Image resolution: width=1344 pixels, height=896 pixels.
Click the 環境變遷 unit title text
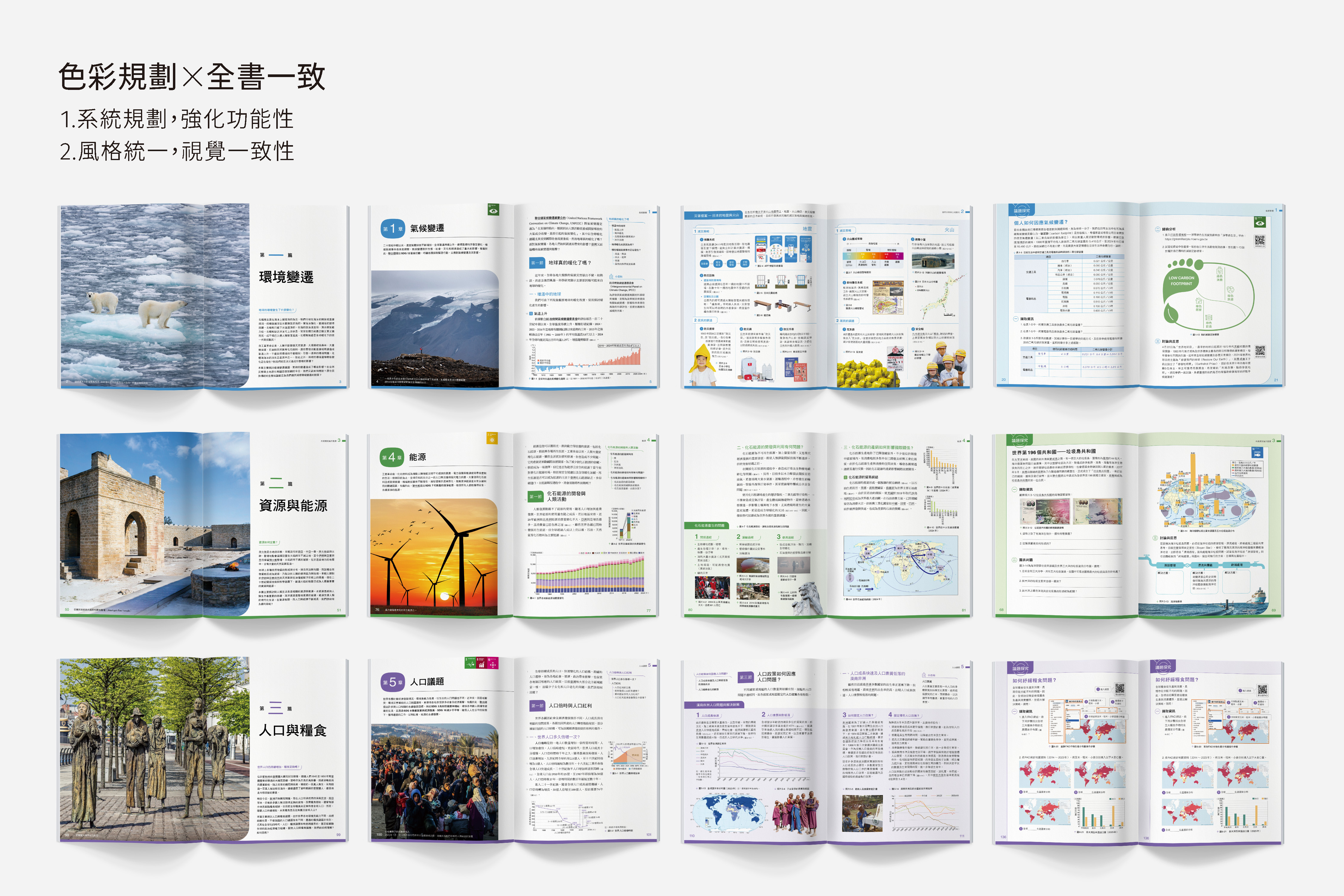pyautogui.click(x=286, y=277)
